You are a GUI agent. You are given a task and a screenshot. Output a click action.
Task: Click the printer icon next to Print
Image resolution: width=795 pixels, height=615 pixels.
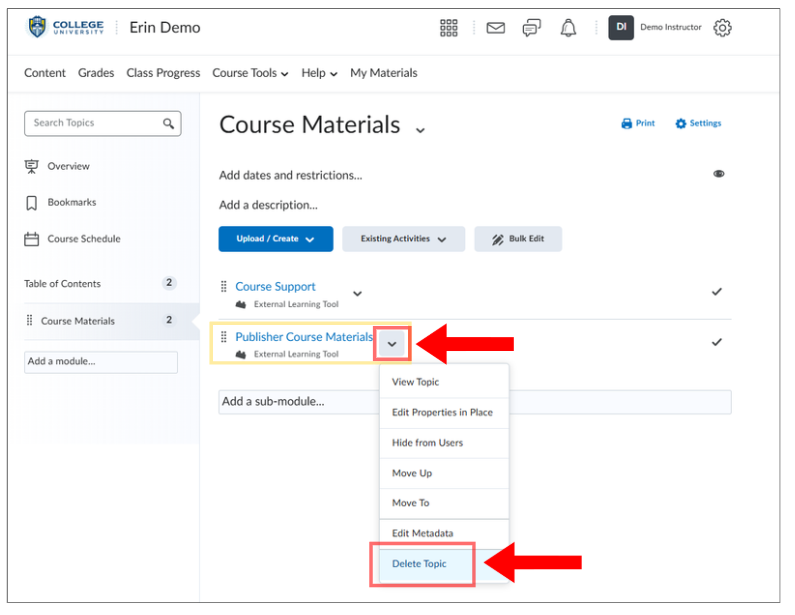[x=627, y=123]
